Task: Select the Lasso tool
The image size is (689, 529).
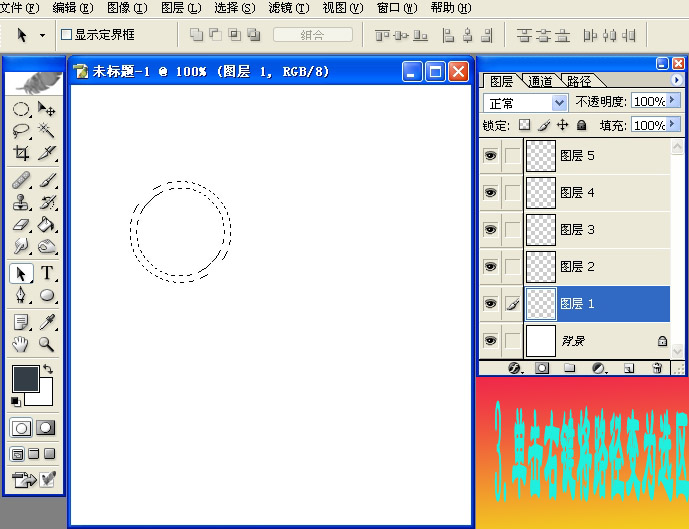Action: (21, 131)
